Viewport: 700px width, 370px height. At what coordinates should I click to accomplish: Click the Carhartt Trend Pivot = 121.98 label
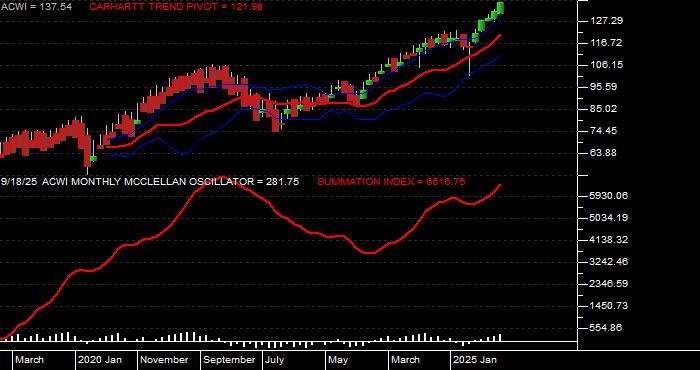pyautogui.click(x=176, y=7)
